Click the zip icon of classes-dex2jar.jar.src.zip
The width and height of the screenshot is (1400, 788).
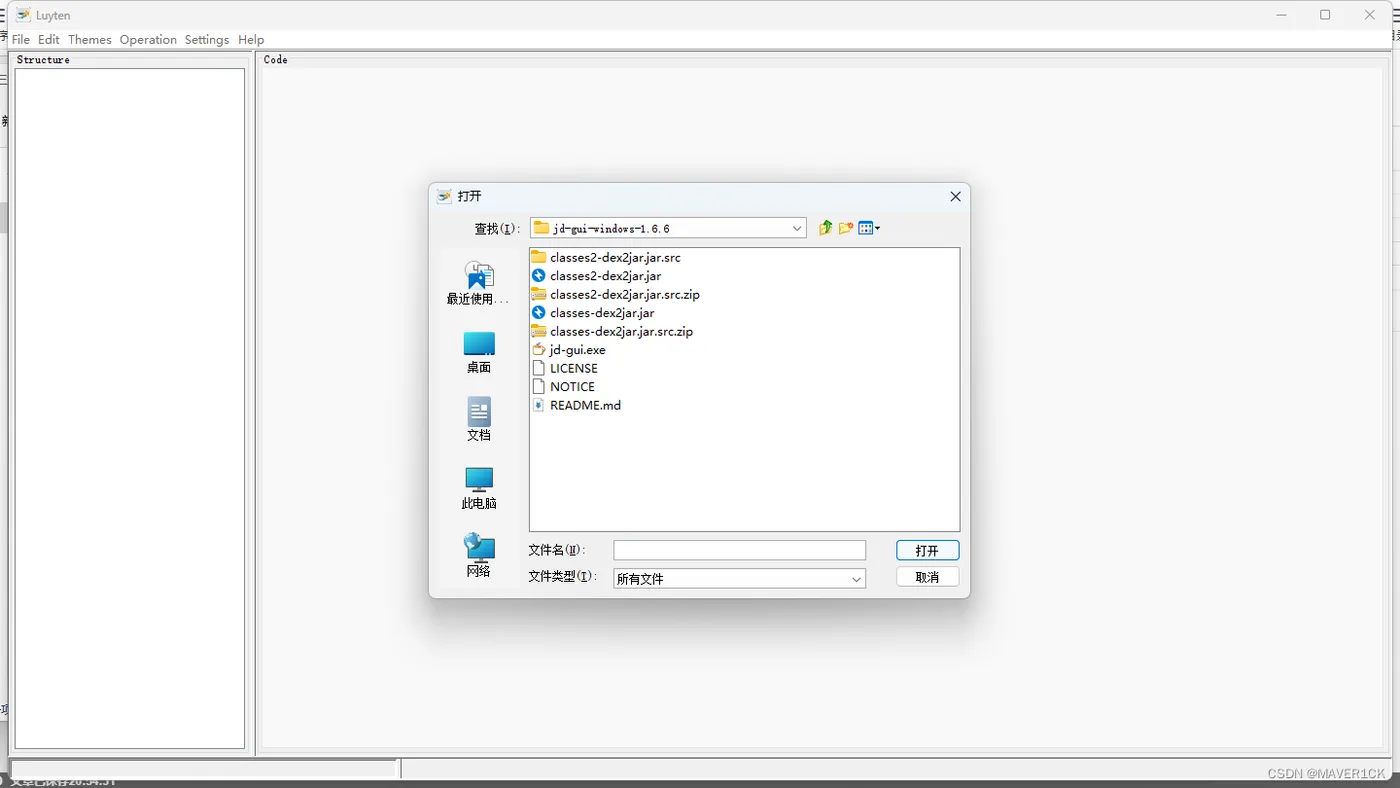539,331
